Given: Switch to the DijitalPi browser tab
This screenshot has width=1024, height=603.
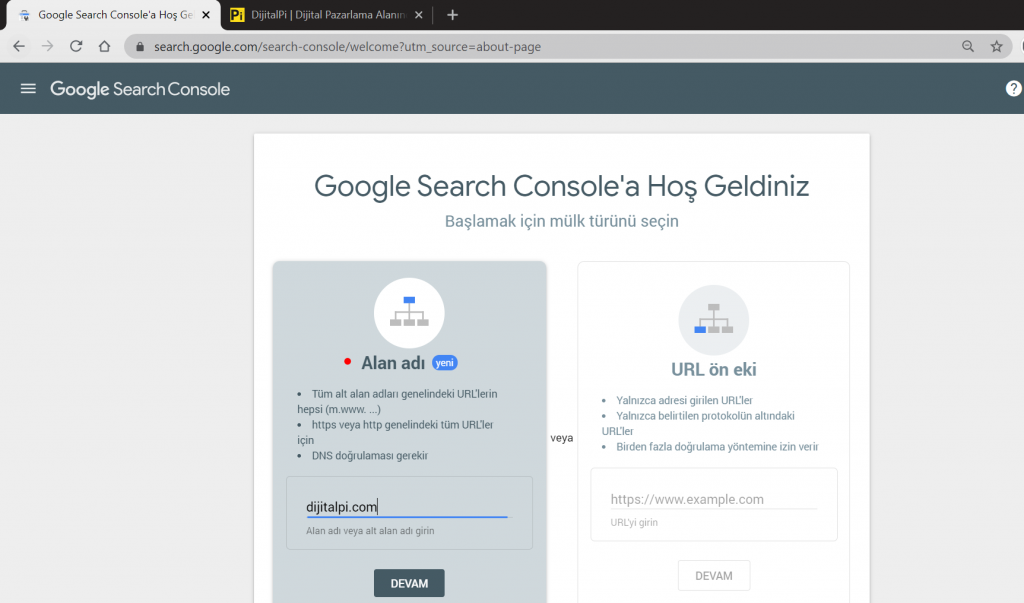Looking at the screenshot, I should coord(327,14).
